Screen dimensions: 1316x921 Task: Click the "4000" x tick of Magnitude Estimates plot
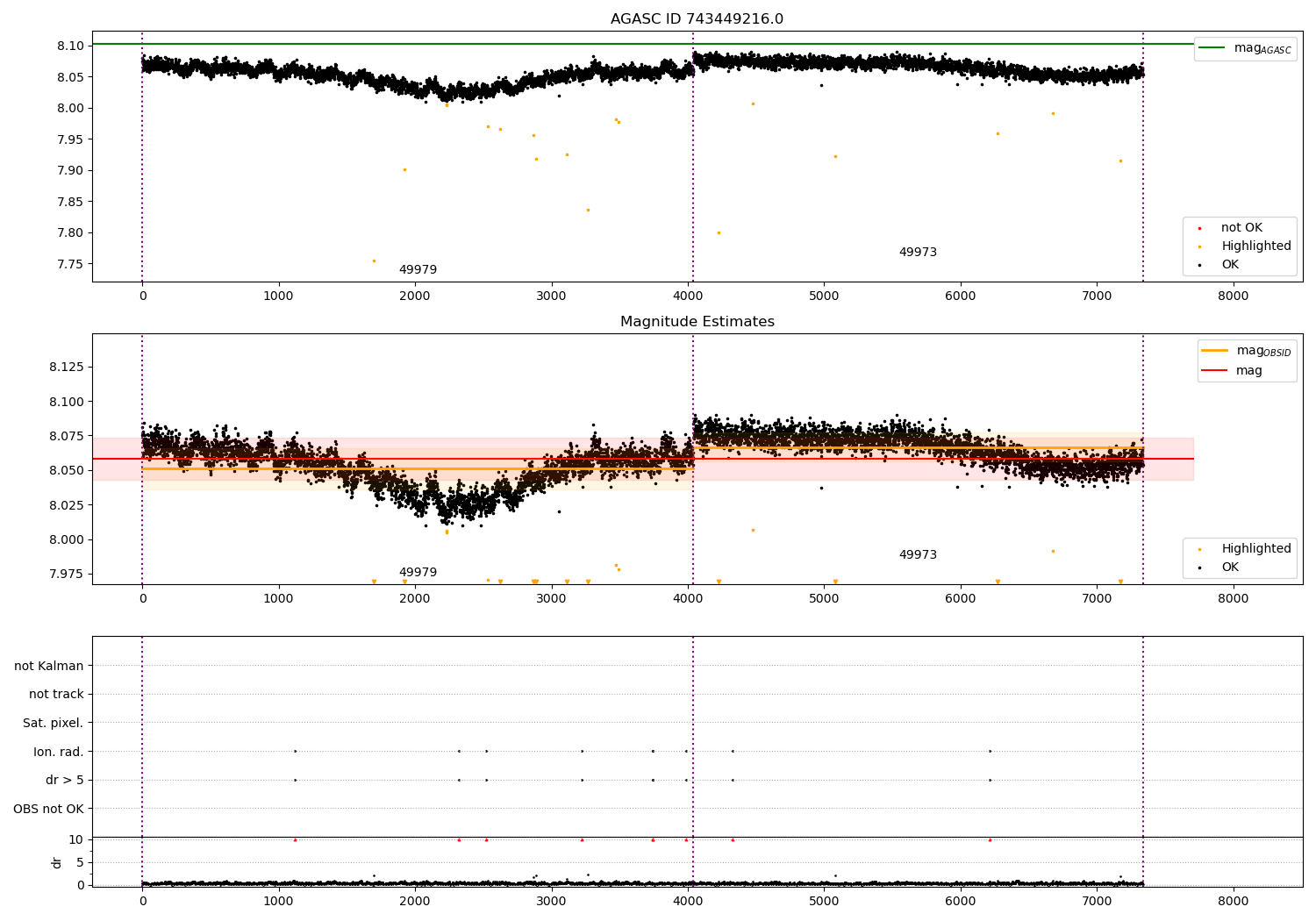(x=688, y=599)
